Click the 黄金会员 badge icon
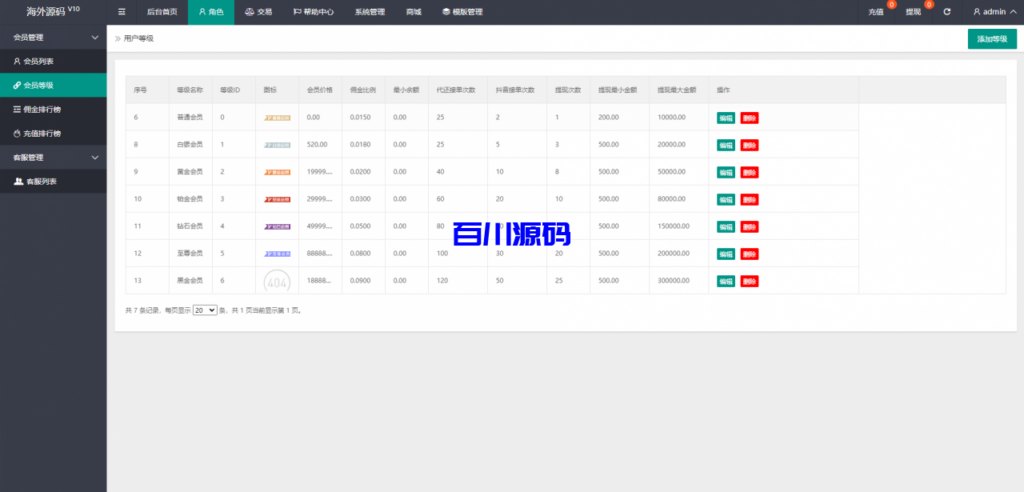 click(277, 172)
